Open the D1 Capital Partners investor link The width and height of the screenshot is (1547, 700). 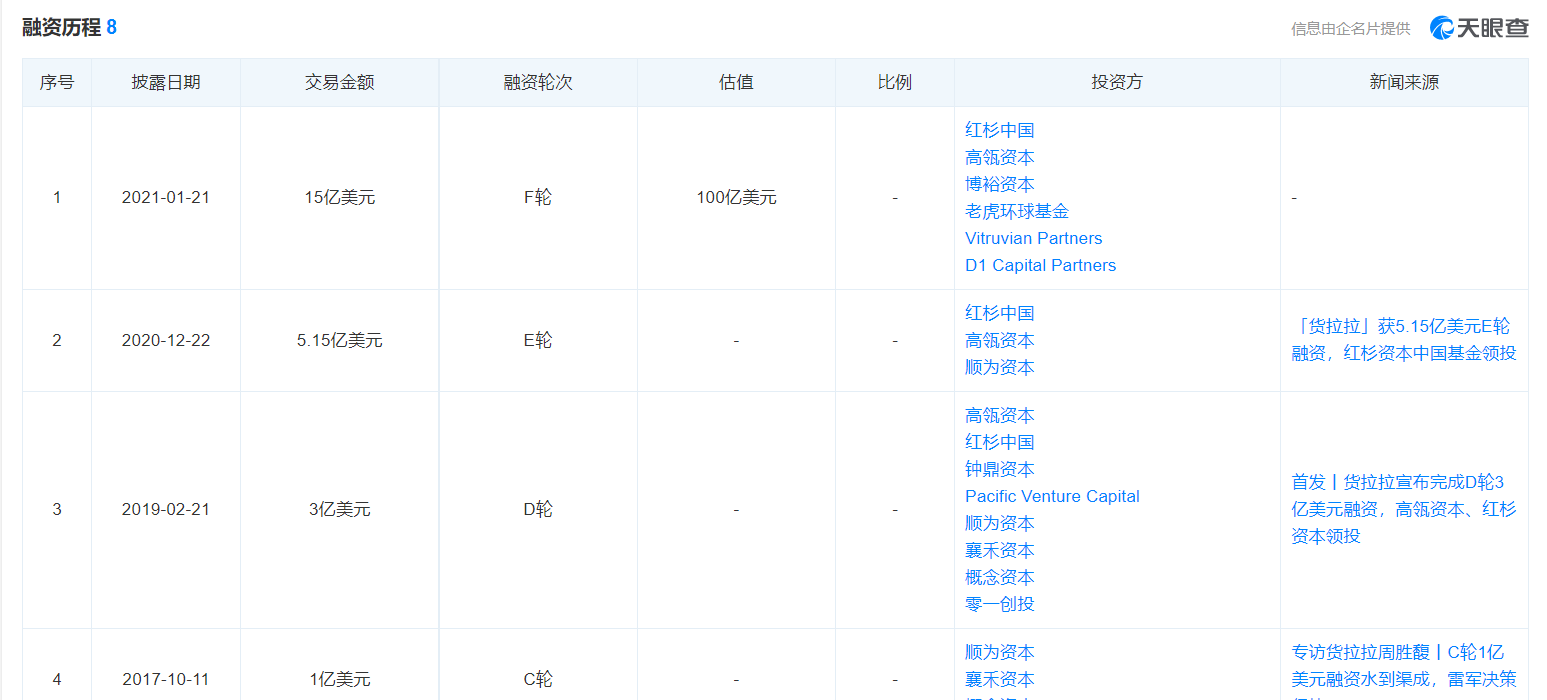(x=1040, y=265)
